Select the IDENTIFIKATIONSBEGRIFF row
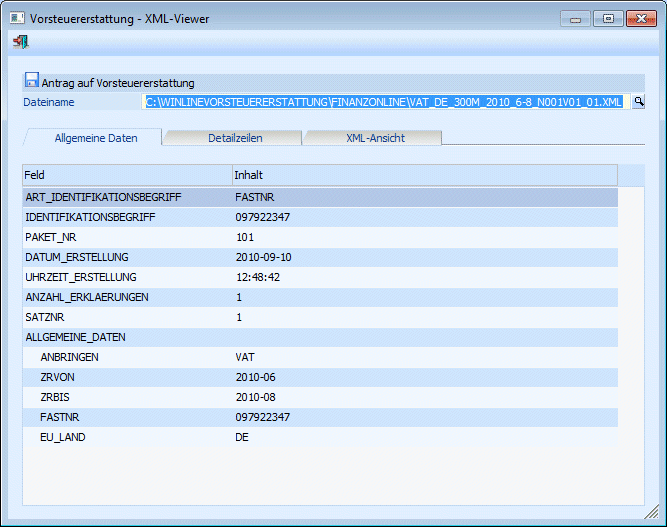 coord(90,217)
